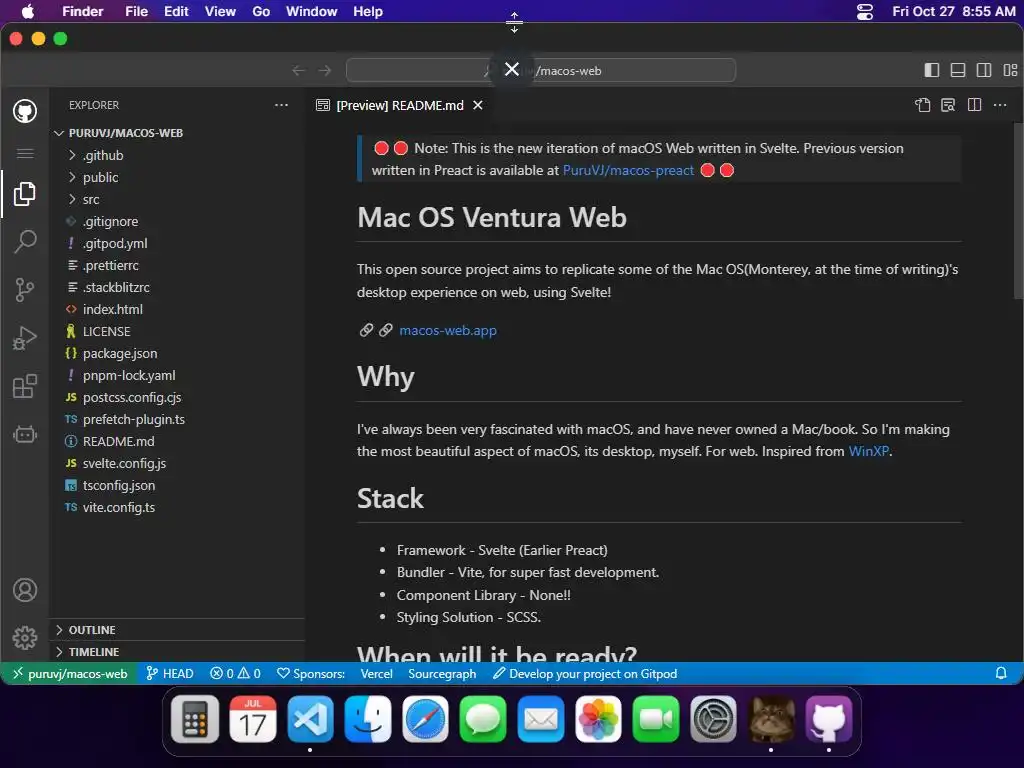The image size is (1024, 768).
Task: Click the puruvj/macos-web remote indicator
Action: pos(69,673)
